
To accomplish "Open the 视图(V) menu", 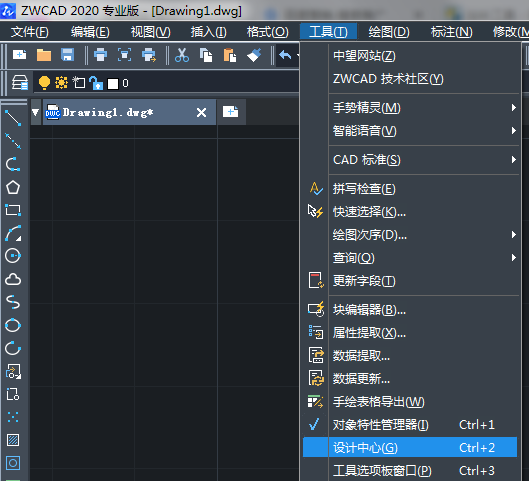I will tap(150, 32).
